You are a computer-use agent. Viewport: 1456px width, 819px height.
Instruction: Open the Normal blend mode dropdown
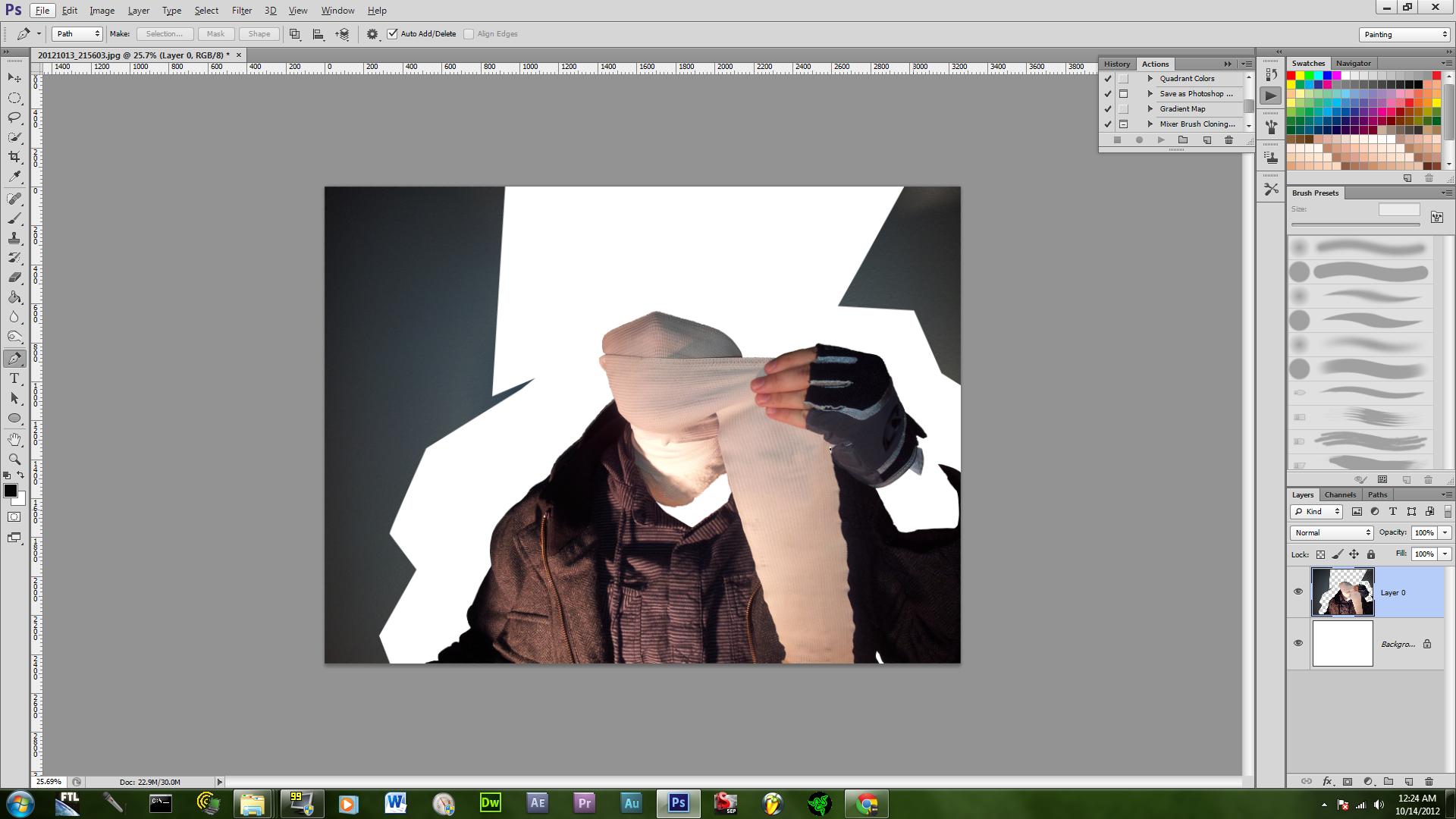pos(1332,533)
